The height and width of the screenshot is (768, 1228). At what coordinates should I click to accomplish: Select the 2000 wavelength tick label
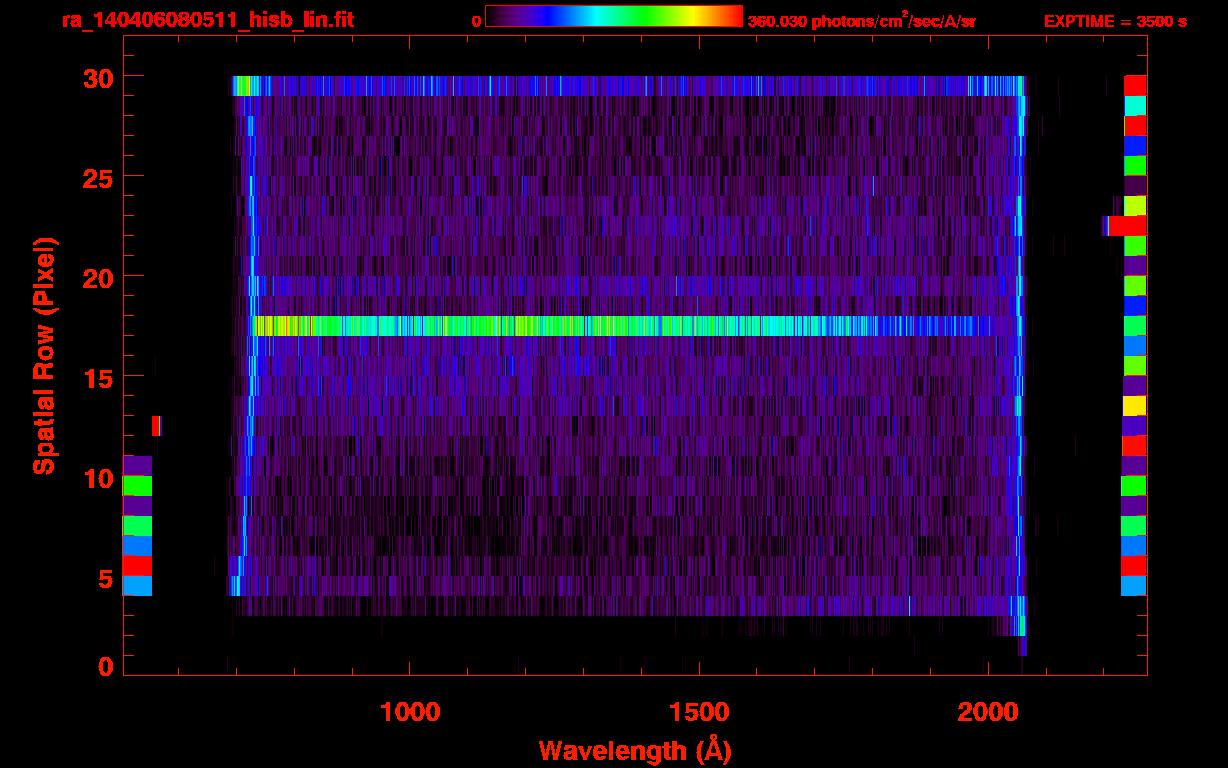[988, 711]
